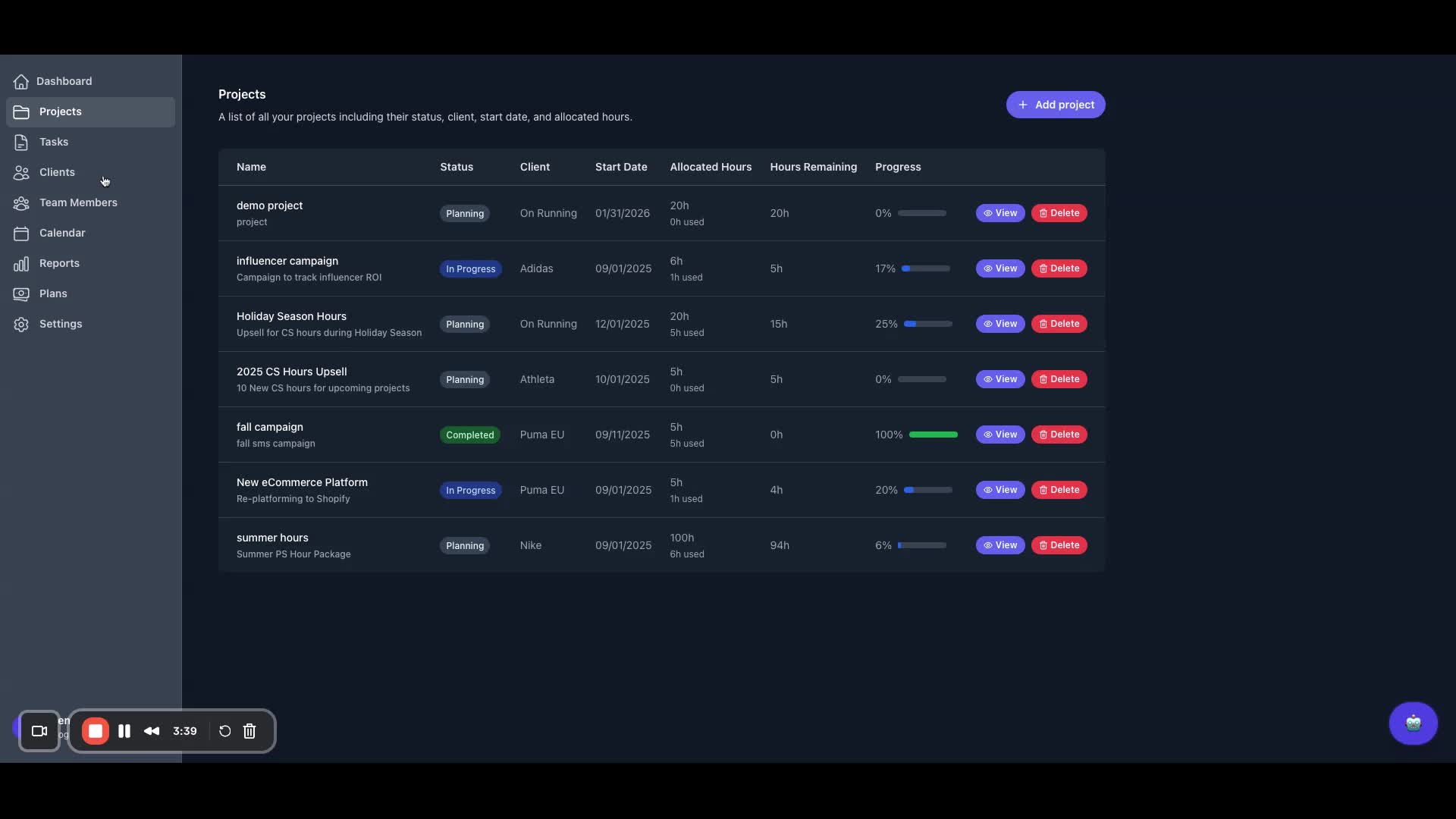1456x819 pixels.
Task: Click Adidas client cell
Action: coord(536,268)
